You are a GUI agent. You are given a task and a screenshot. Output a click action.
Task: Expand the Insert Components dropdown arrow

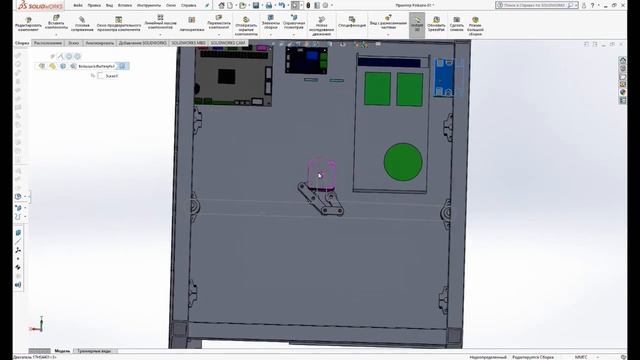point(56,35)
